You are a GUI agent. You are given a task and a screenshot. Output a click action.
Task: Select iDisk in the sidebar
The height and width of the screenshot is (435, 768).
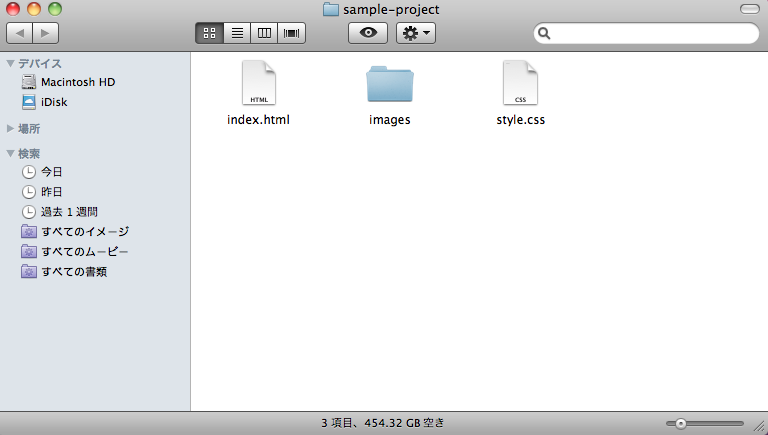(54, 102)
